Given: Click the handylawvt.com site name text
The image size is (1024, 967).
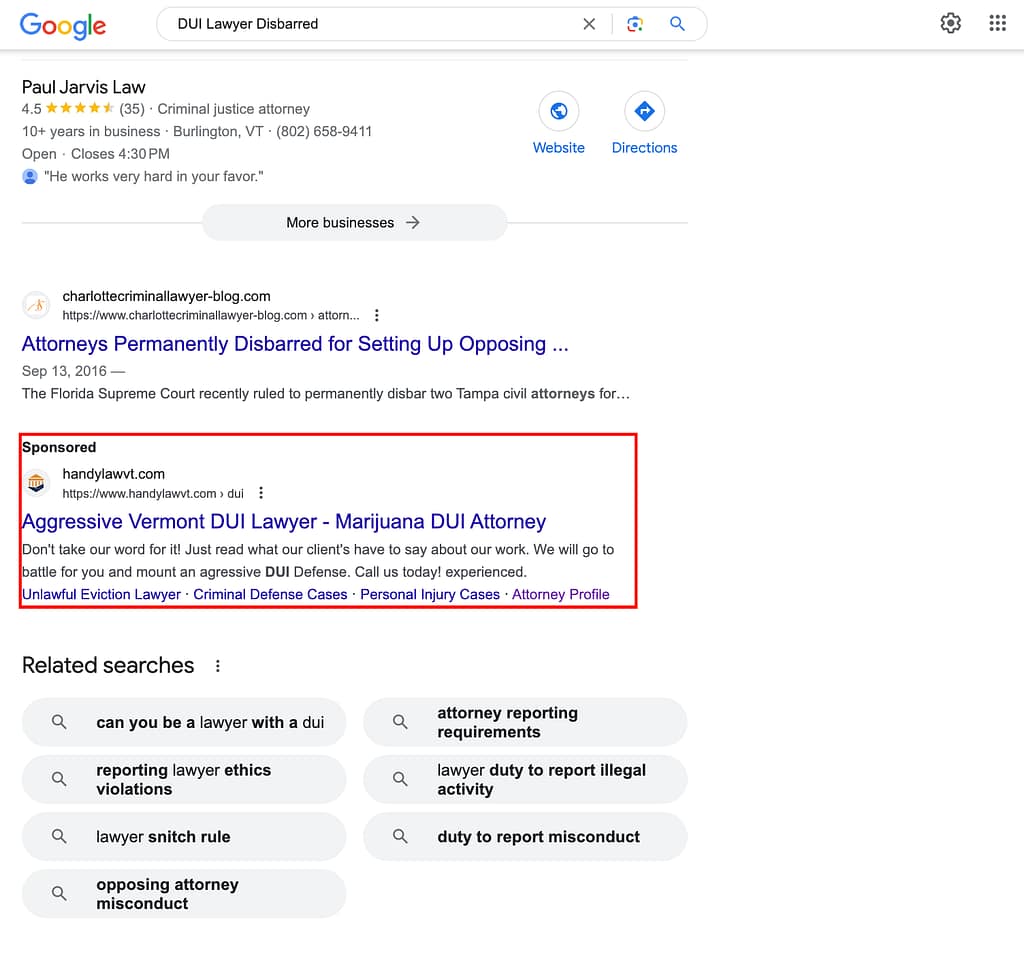Looking at the screenshot, I should click(114, 474).
